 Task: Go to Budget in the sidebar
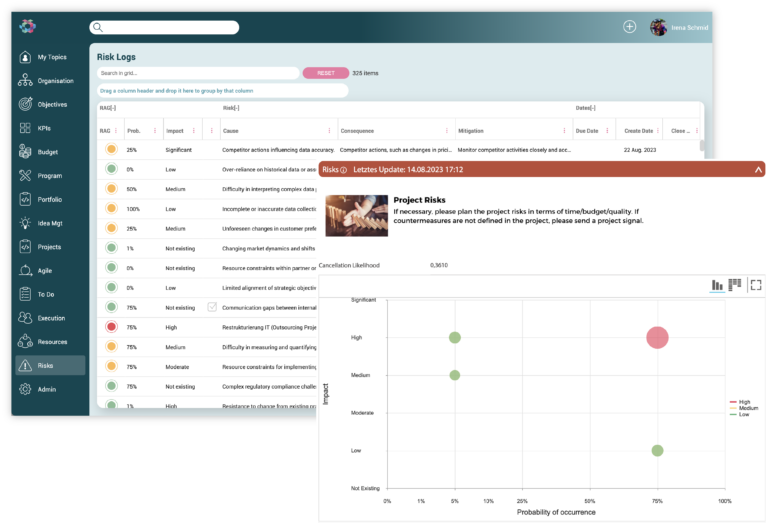tap(48, 152)
